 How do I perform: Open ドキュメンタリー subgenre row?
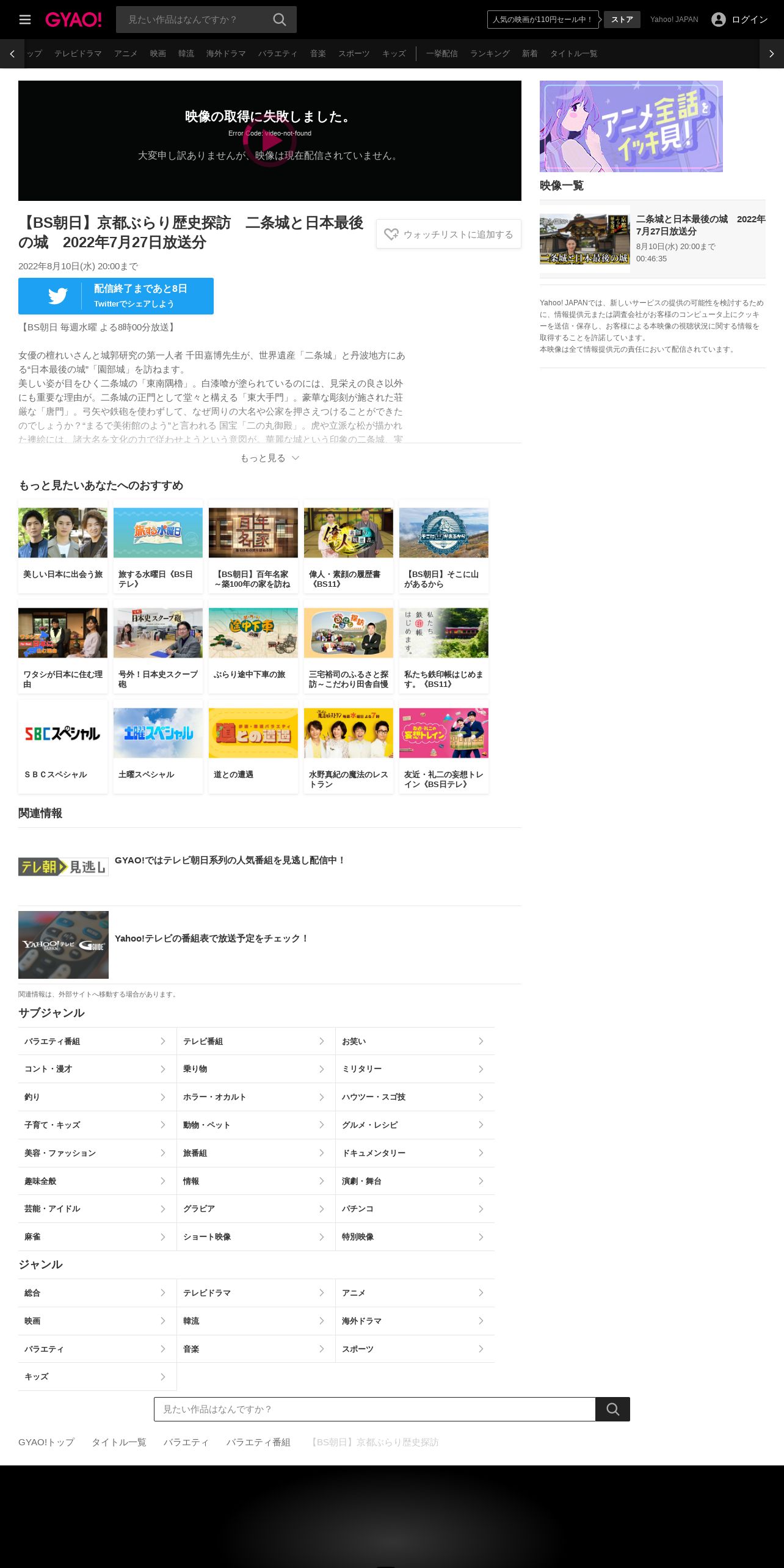click(415, 1153)
